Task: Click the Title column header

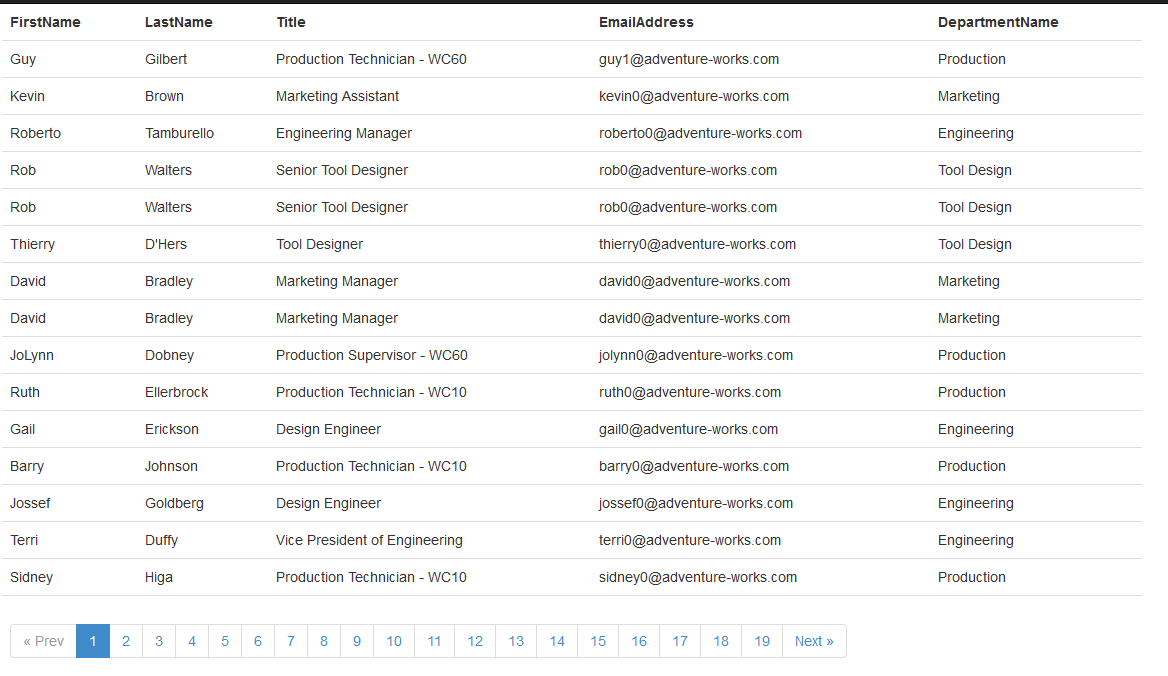Action: tap(291, 22)
